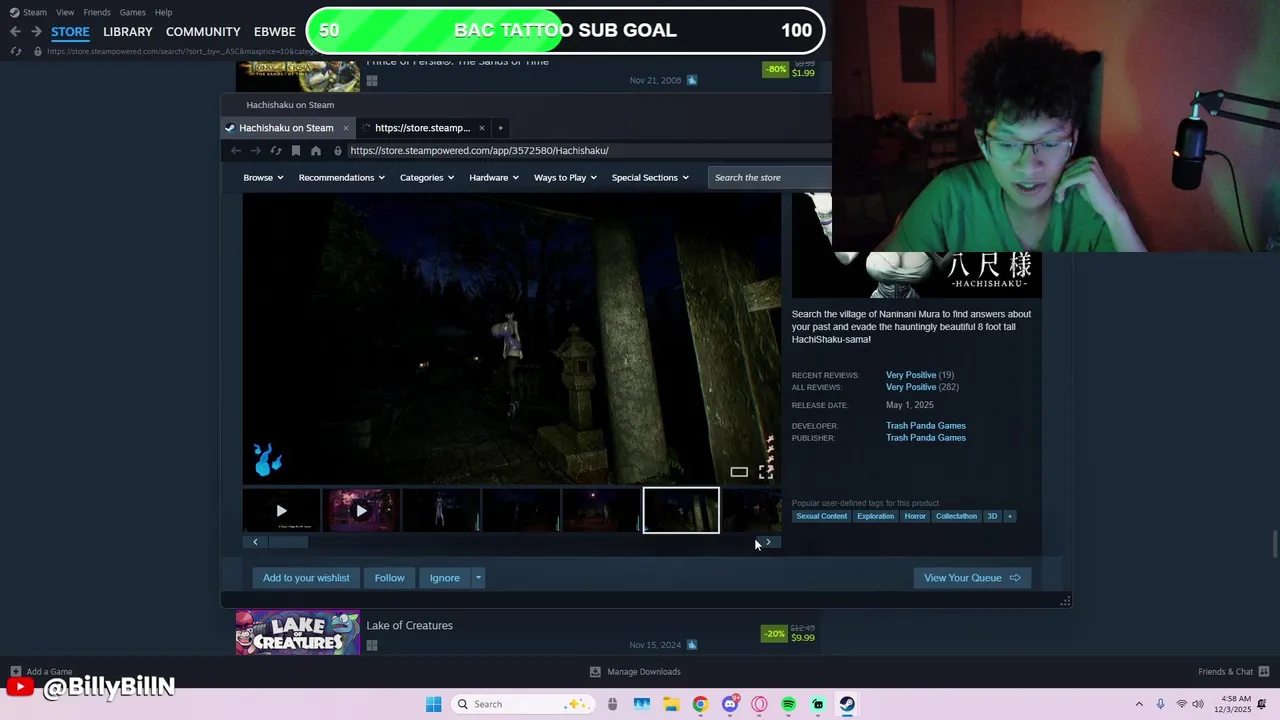Image resolution: width=1280 pixels, height=720 pixels.
Task: Open Very Positive recent reviews
Action: (911, 375)
